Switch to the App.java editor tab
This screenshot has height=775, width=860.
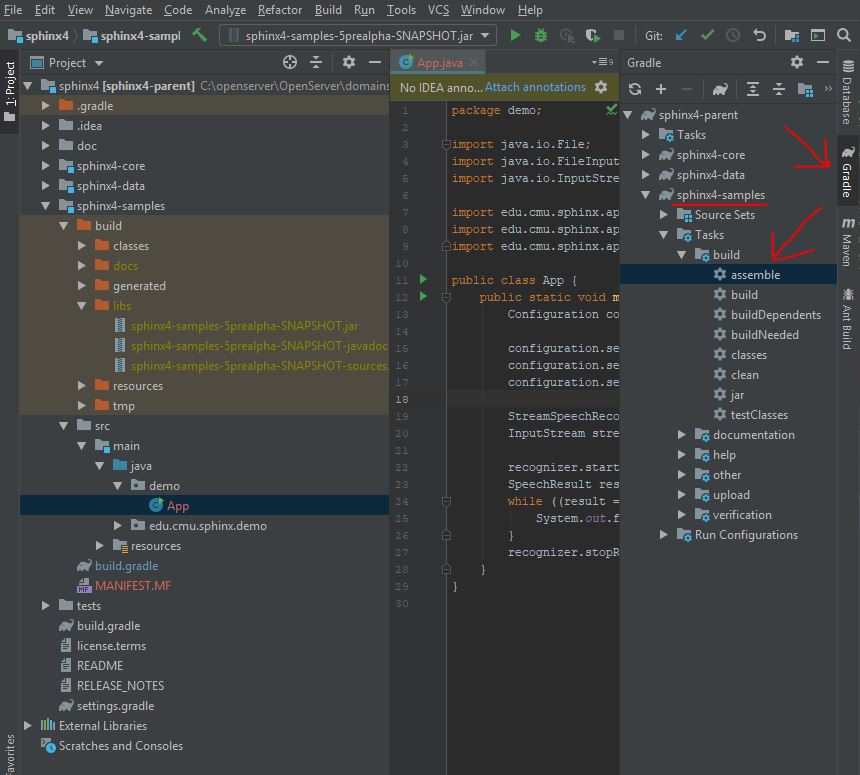(x=439, y=61)
